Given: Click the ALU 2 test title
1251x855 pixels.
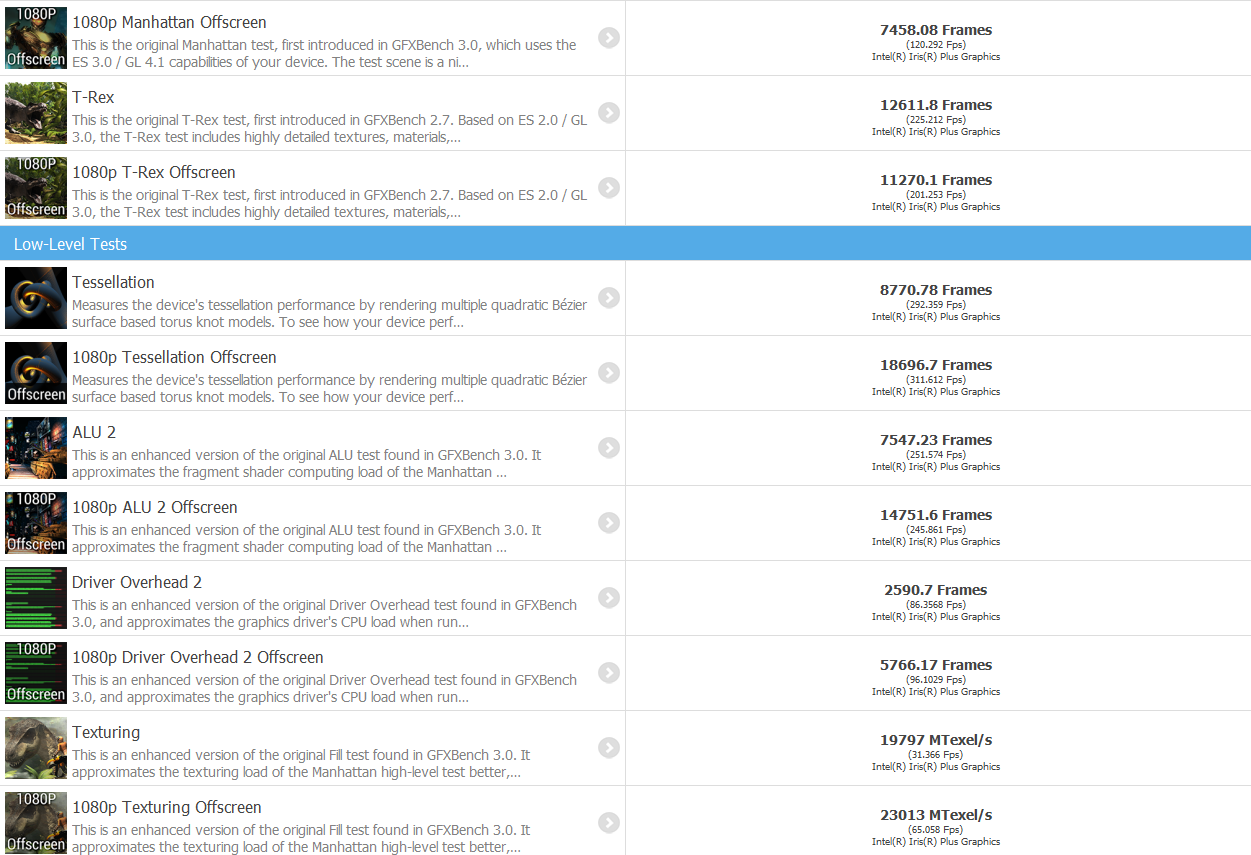Looking at the screenshot, I should (x=94, y=432).
